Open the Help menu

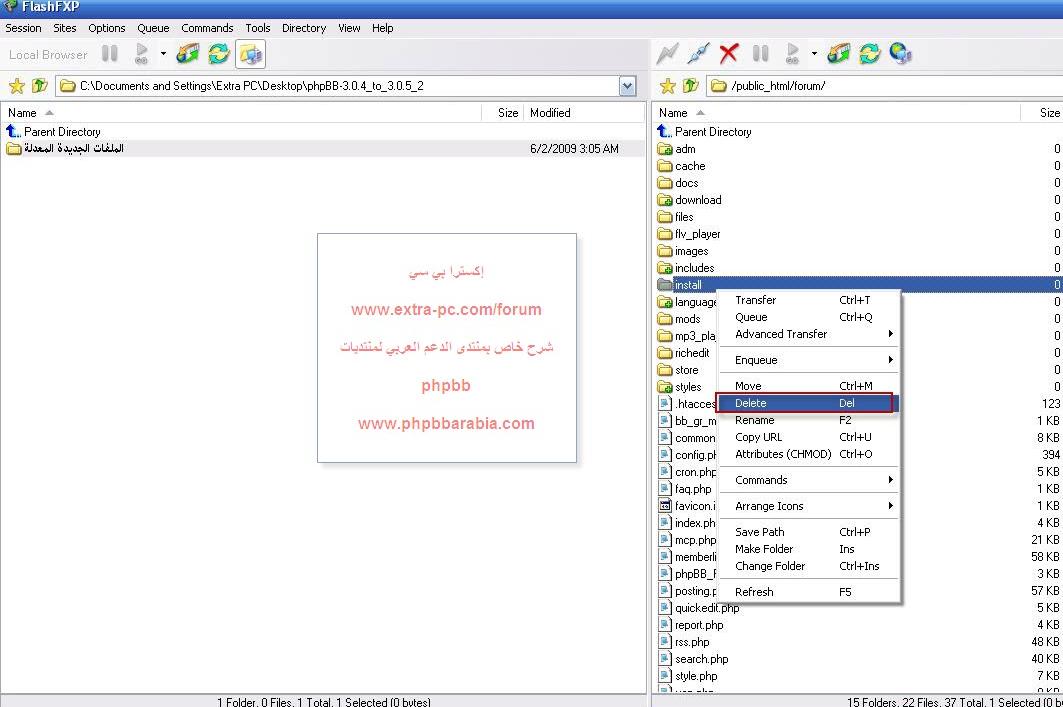click(382, 28)
